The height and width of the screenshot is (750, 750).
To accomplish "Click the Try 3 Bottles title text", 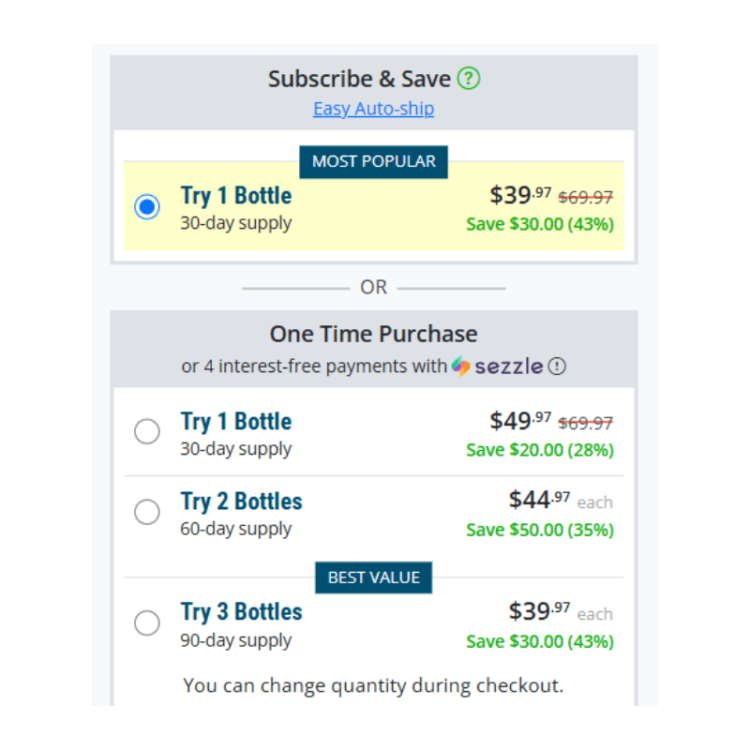I will (242, 612).
